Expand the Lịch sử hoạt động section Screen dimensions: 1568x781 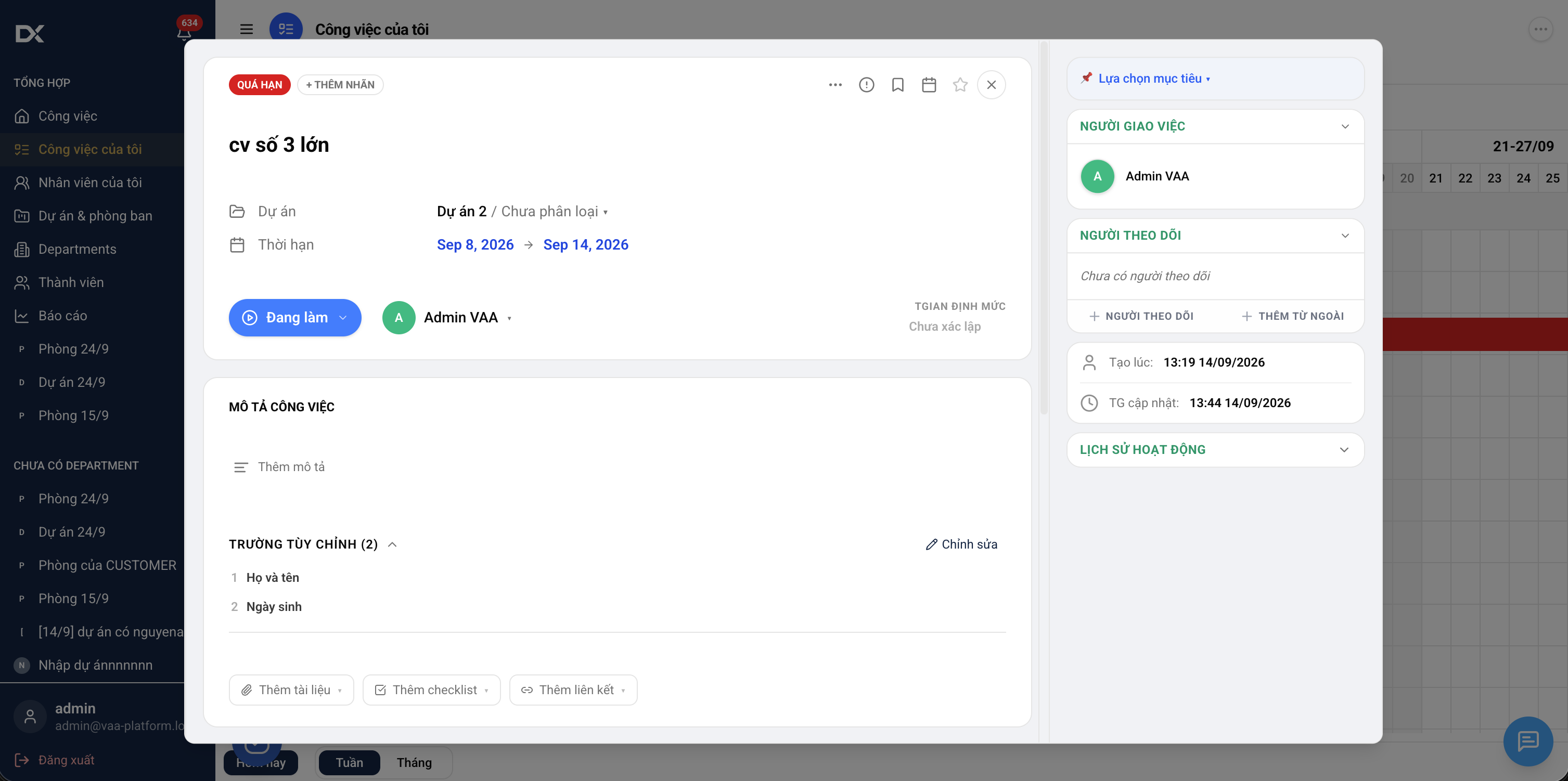tap(1215, 449)
